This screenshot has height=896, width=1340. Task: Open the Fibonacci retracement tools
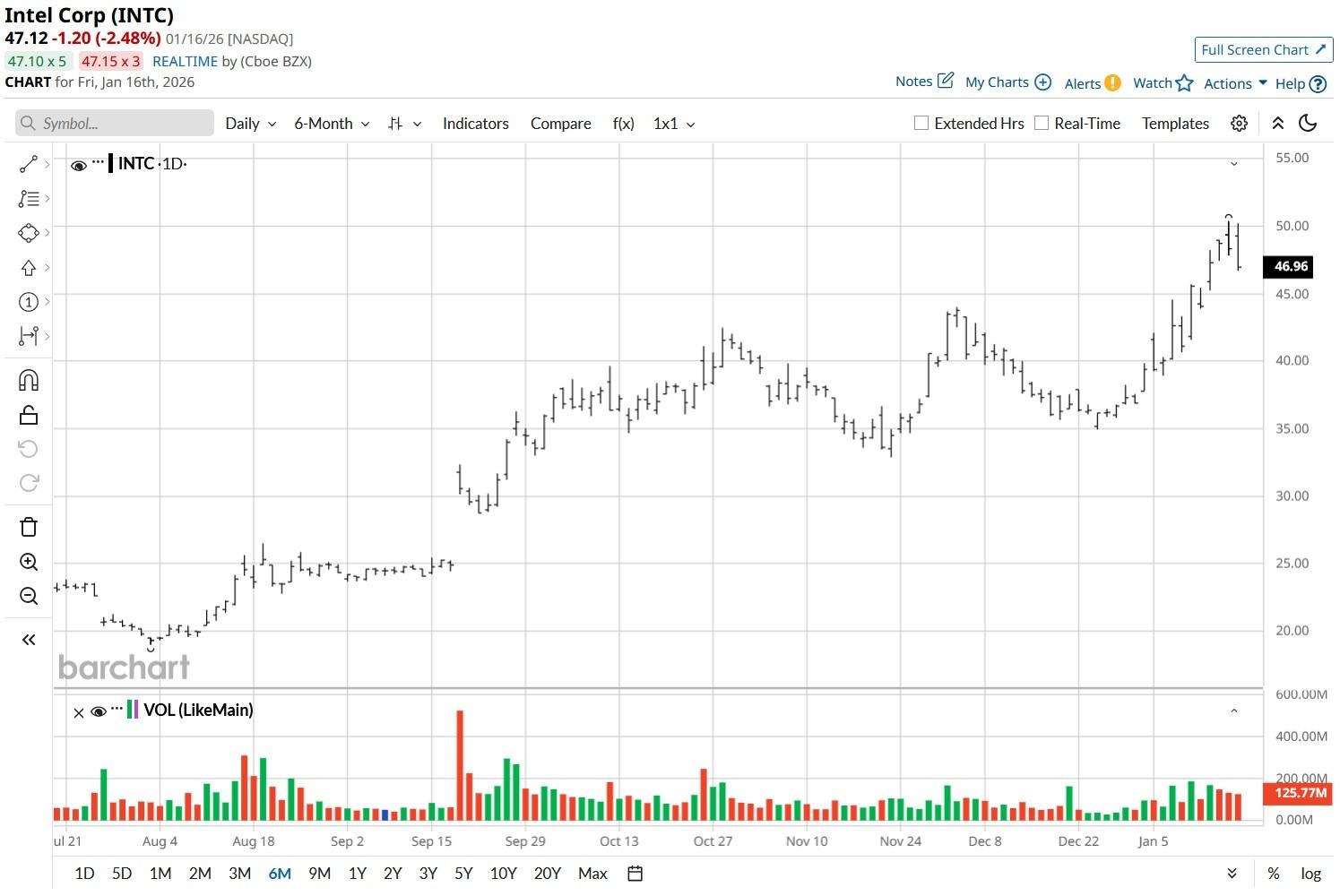click(x=29, y=198)
